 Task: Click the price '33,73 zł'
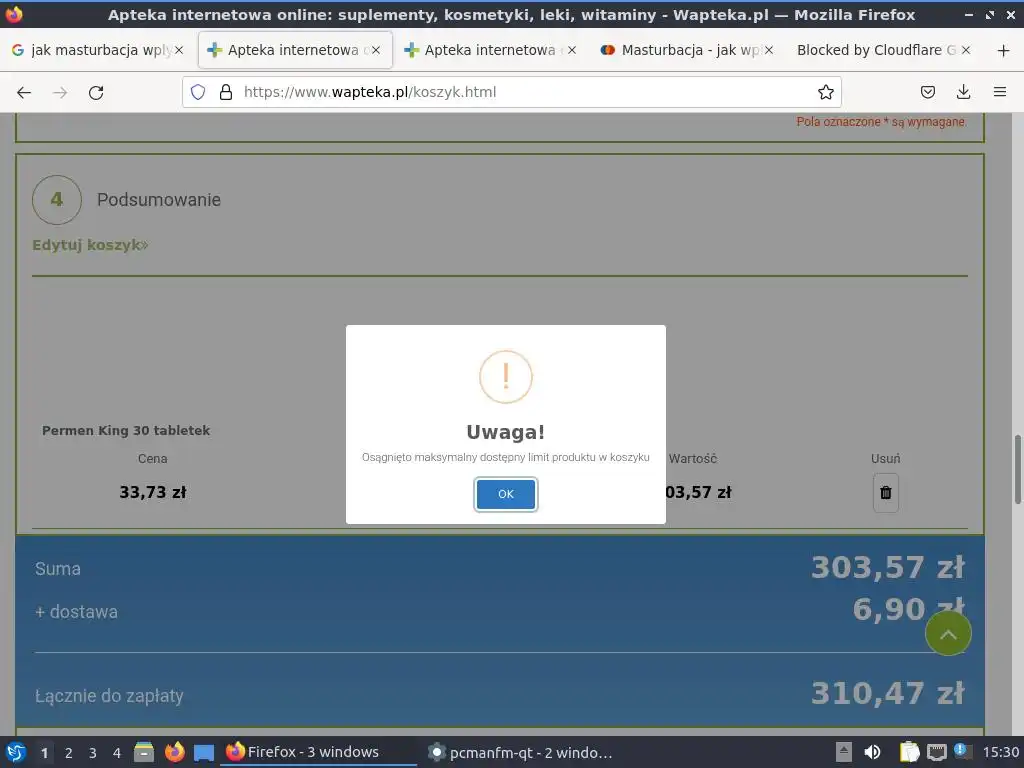coord(153,492)
